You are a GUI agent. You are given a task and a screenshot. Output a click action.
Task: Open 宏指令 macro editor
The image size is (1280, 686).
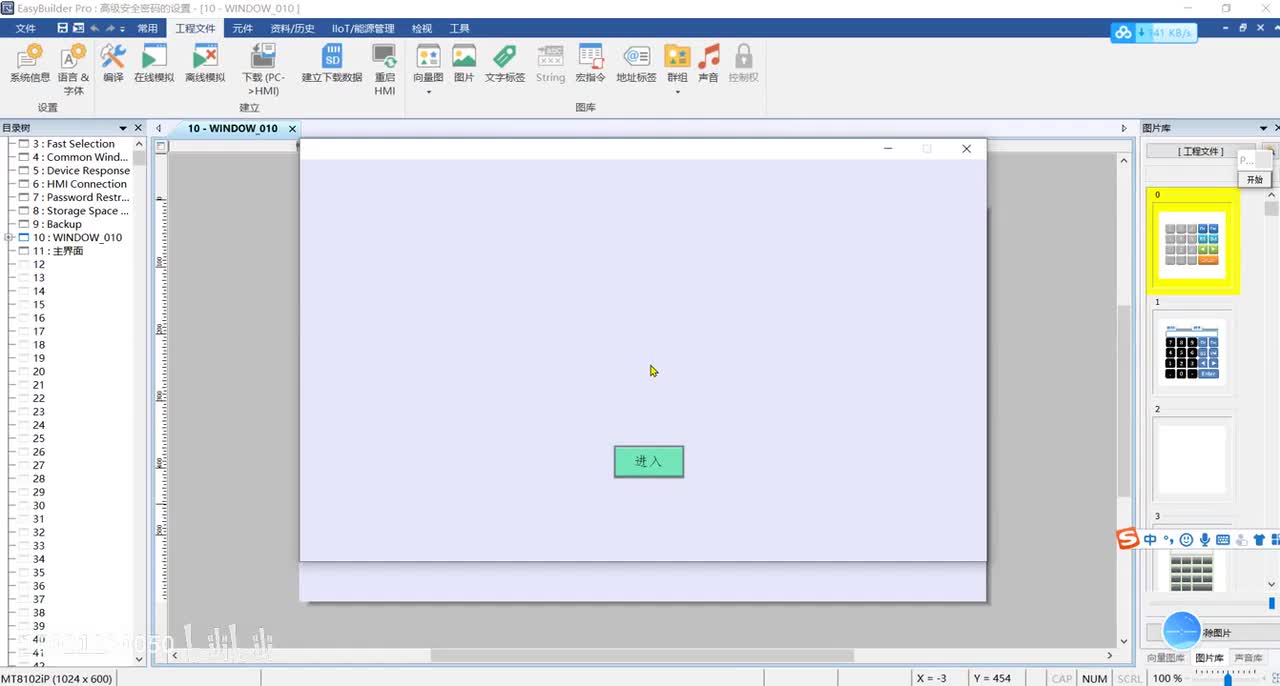591,64
